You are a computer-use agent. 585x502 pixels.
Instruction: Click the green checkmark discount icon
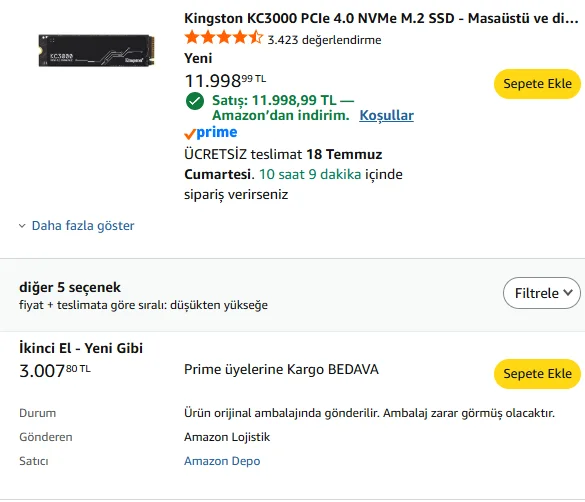[195, 101]
